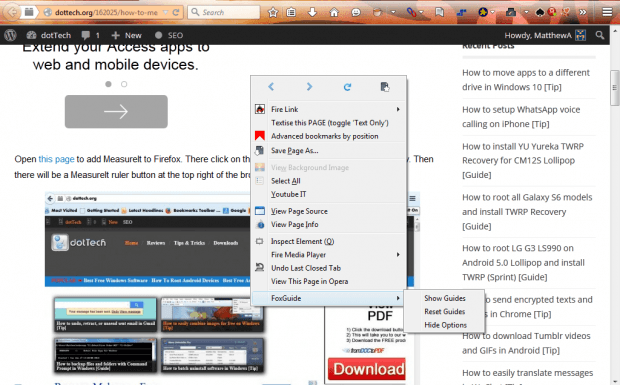Open the address bar history dropdown arrow
620x385 pixels.
click(166, 12)
